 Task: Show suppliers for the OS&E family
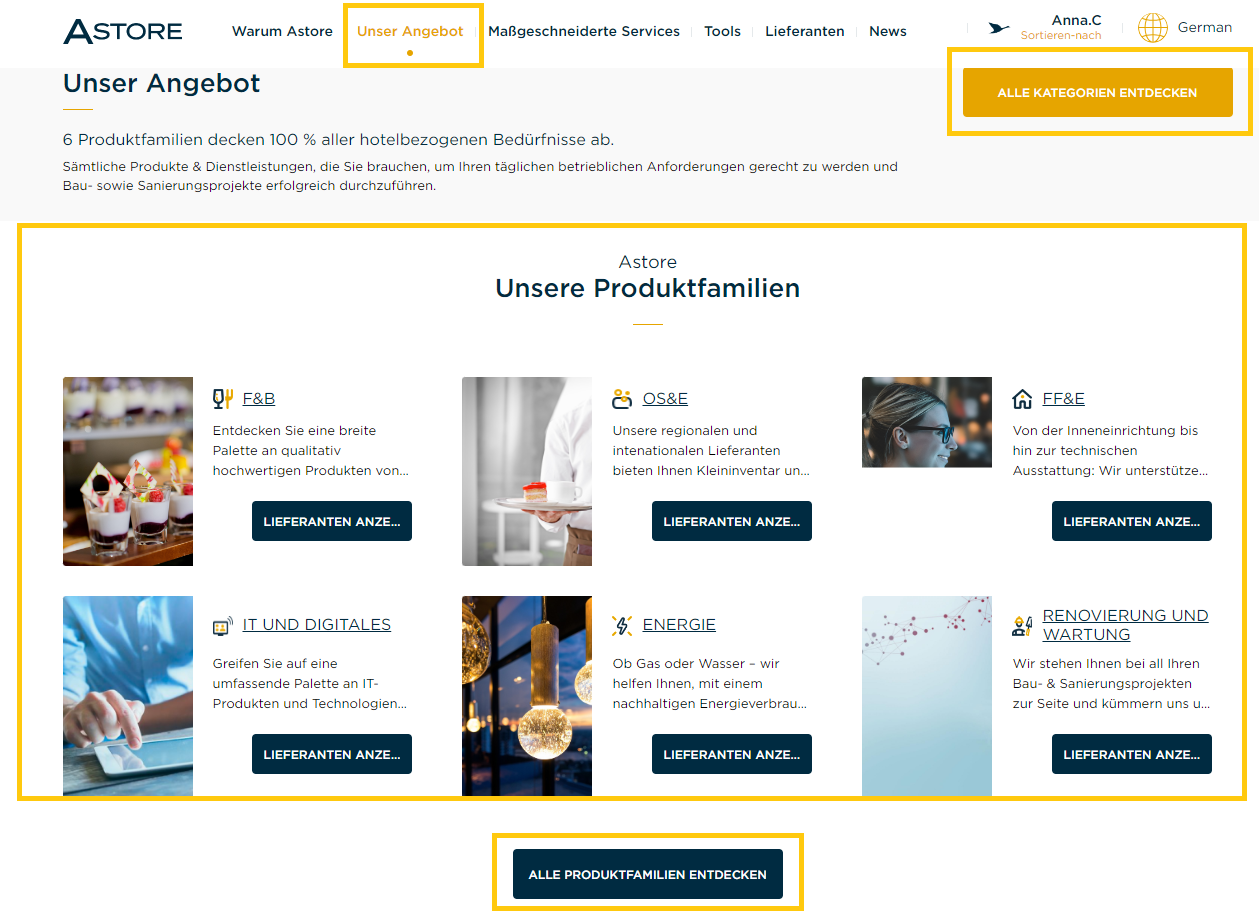[732, 521]
